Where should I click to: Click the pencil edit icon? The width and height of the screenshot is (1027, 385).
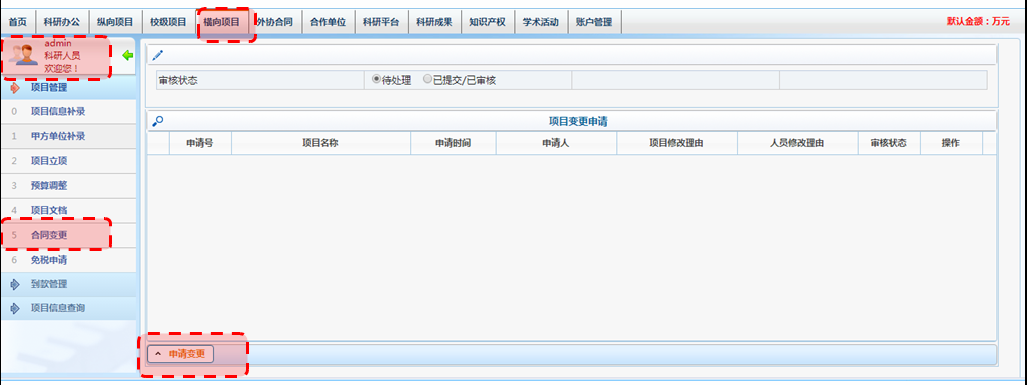tap(157, 56)
